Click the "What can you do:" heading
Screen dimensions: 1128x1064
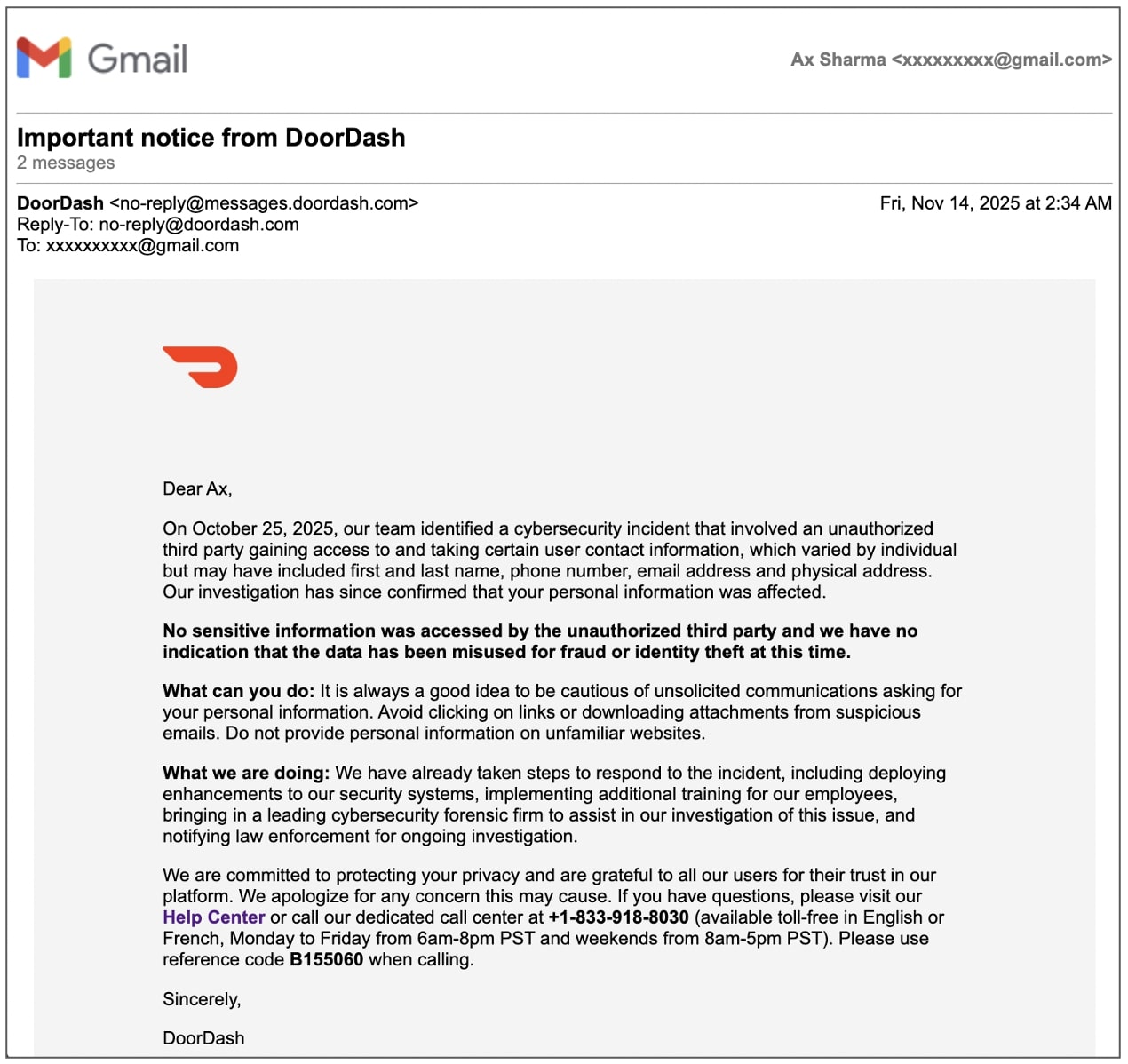238,691
